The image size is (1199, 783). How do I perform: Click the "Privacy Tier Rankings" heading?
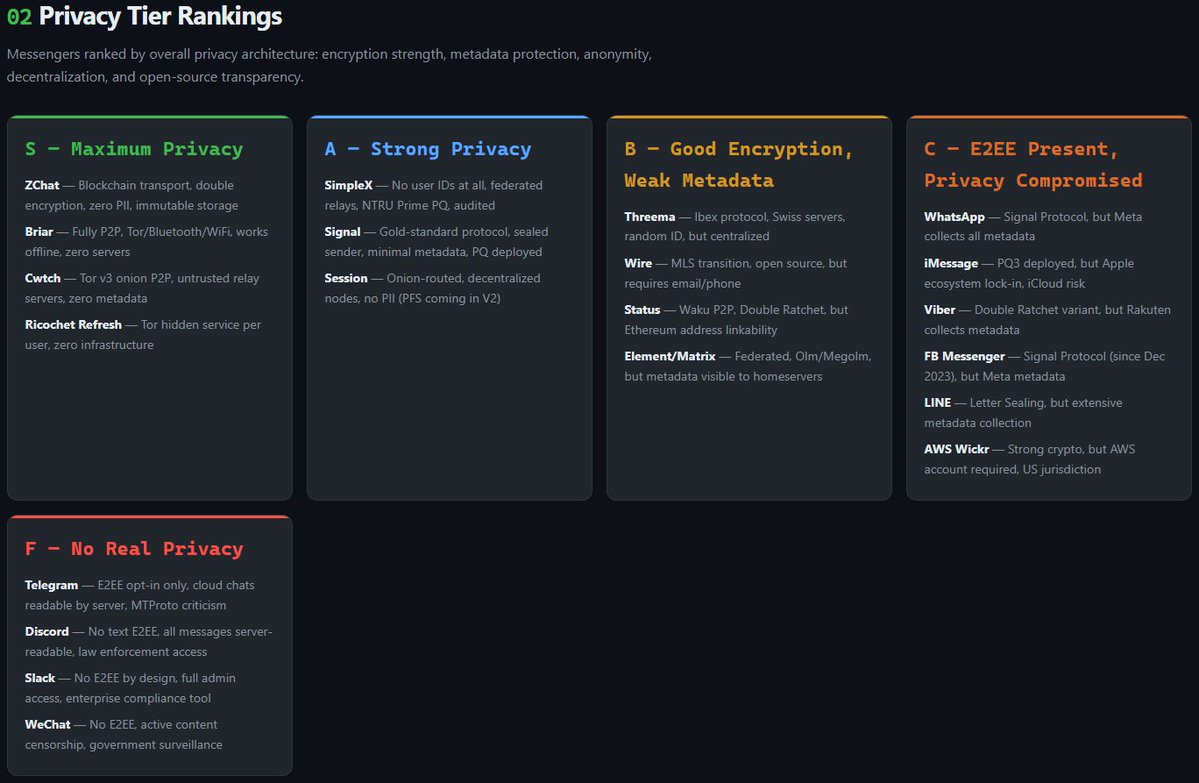160,16
